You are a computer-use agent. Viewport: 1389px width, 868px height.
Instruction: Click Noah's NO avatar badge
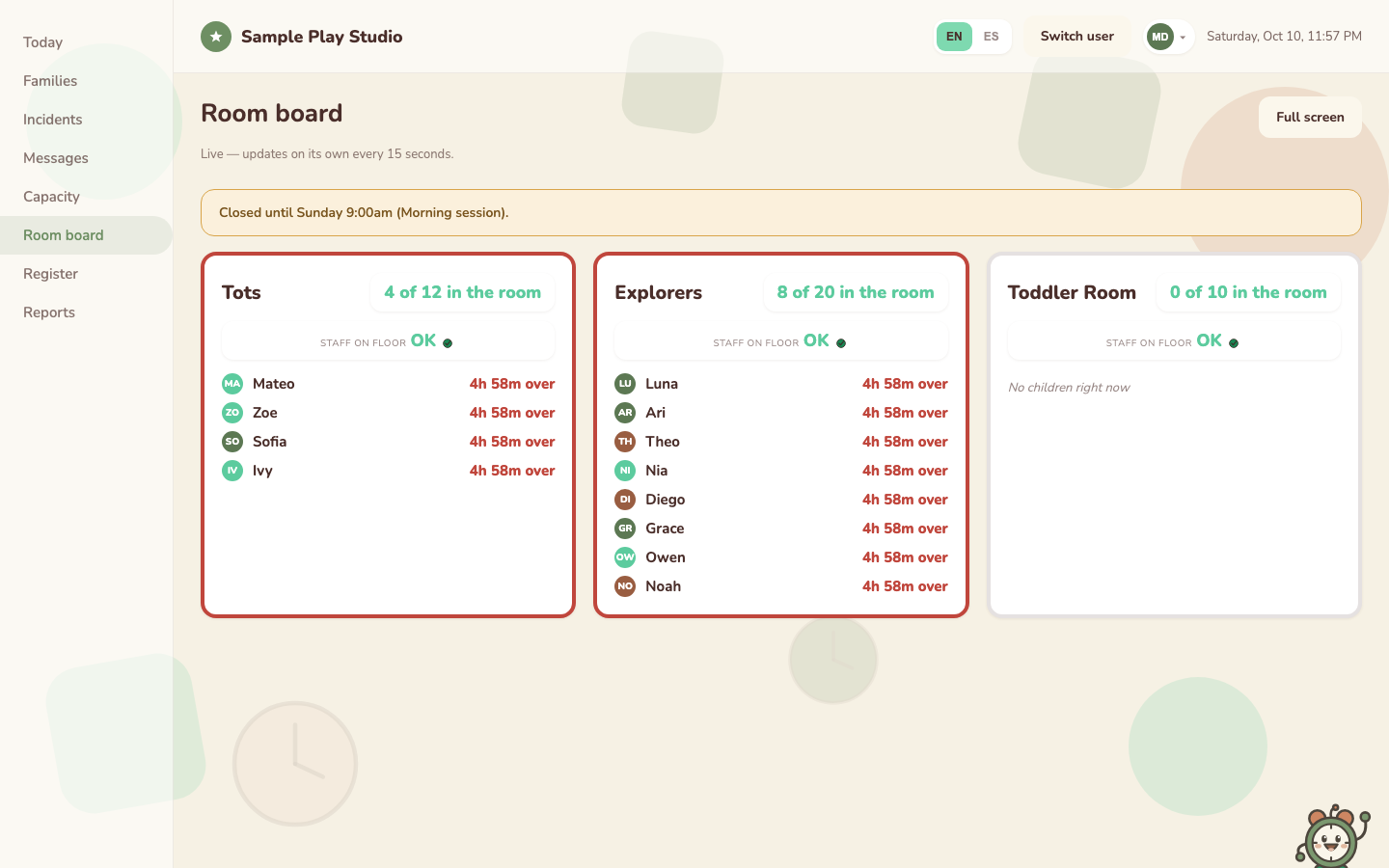pos(625,586)
